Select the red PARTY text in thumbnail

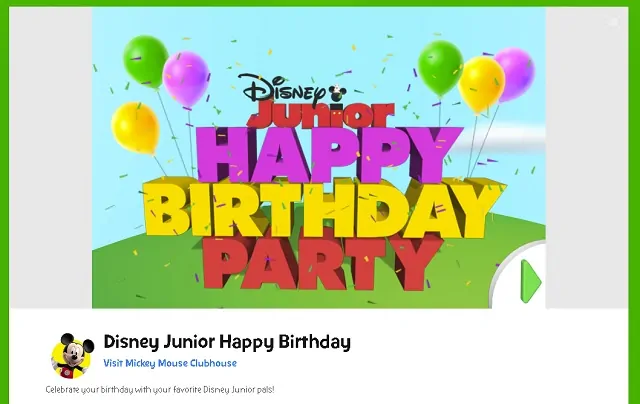322,262
